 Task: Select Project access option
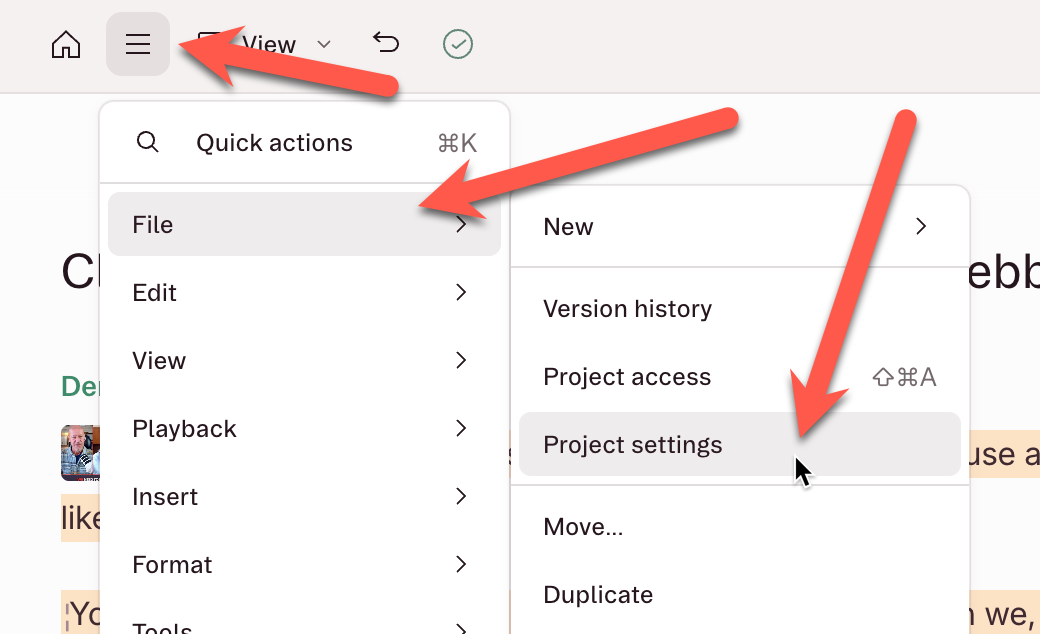click(740, 377)
